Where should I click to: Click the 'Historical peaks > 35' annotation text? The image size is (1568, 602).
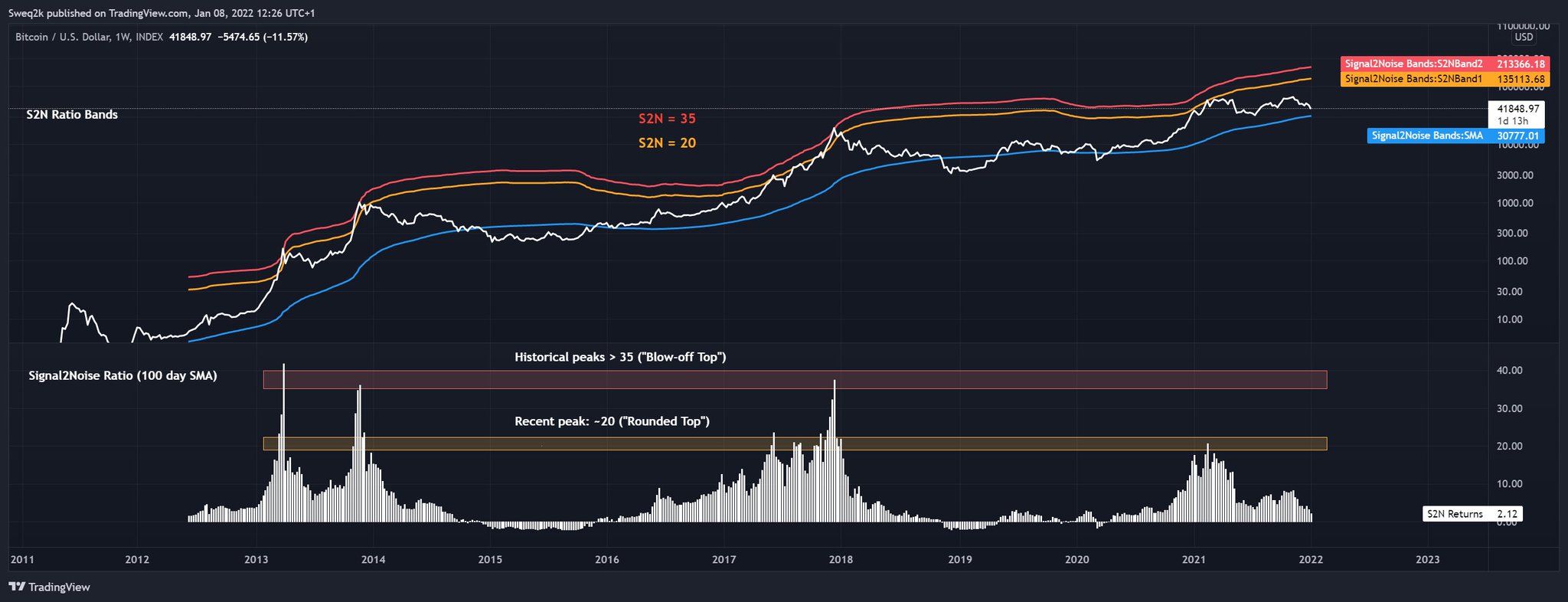point(620,357)
